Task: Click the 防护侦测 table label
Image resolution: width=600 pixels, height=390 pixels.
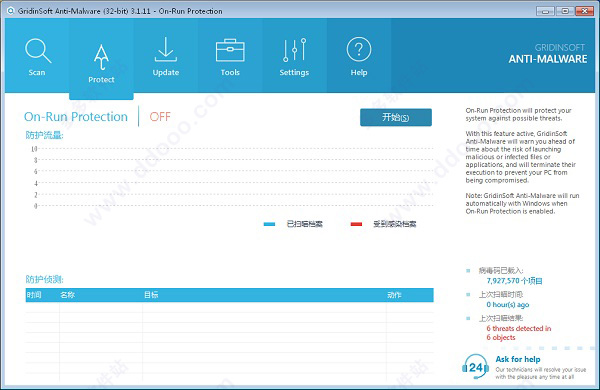Action: tap(45, 279)
